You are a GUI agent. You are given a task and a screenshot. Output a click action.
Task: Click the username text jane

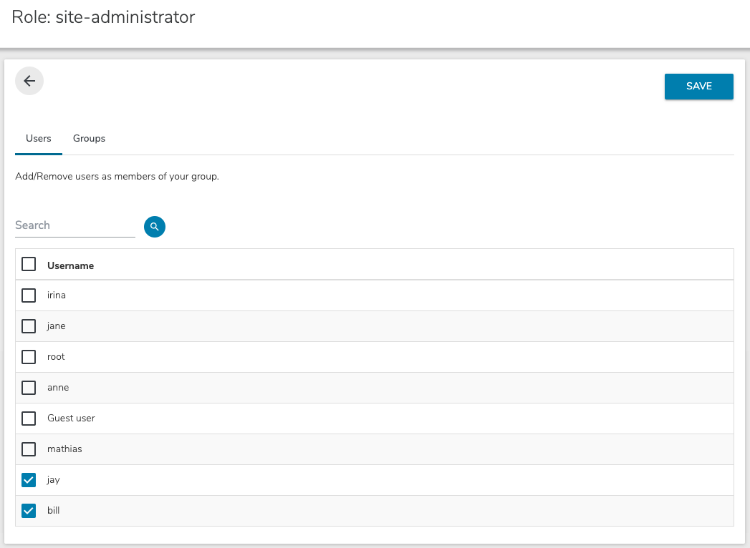click(x=56, y=326)
